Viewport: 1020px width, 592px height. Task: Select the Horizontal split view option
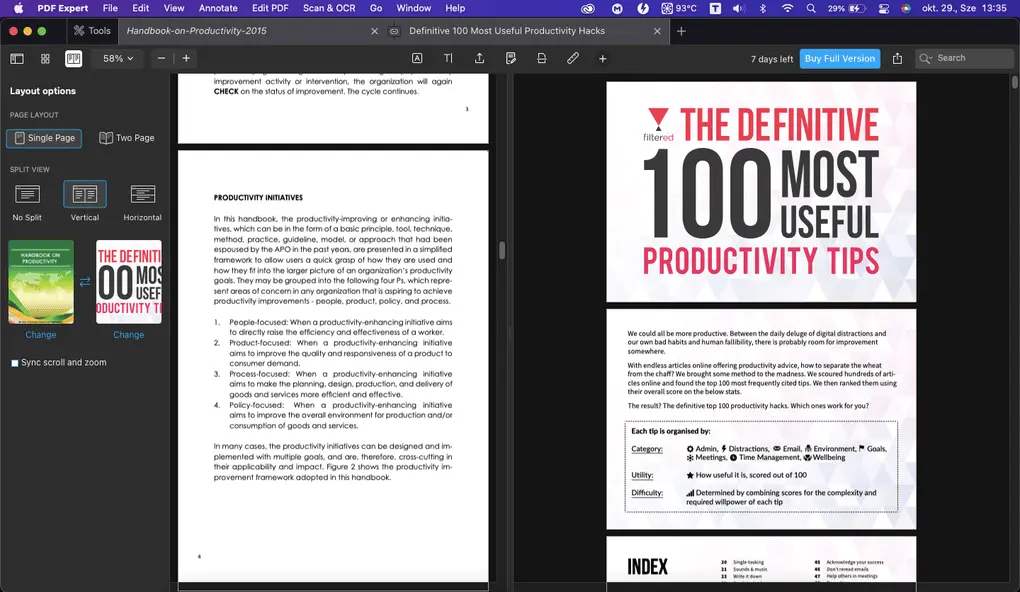pos(141,200)
